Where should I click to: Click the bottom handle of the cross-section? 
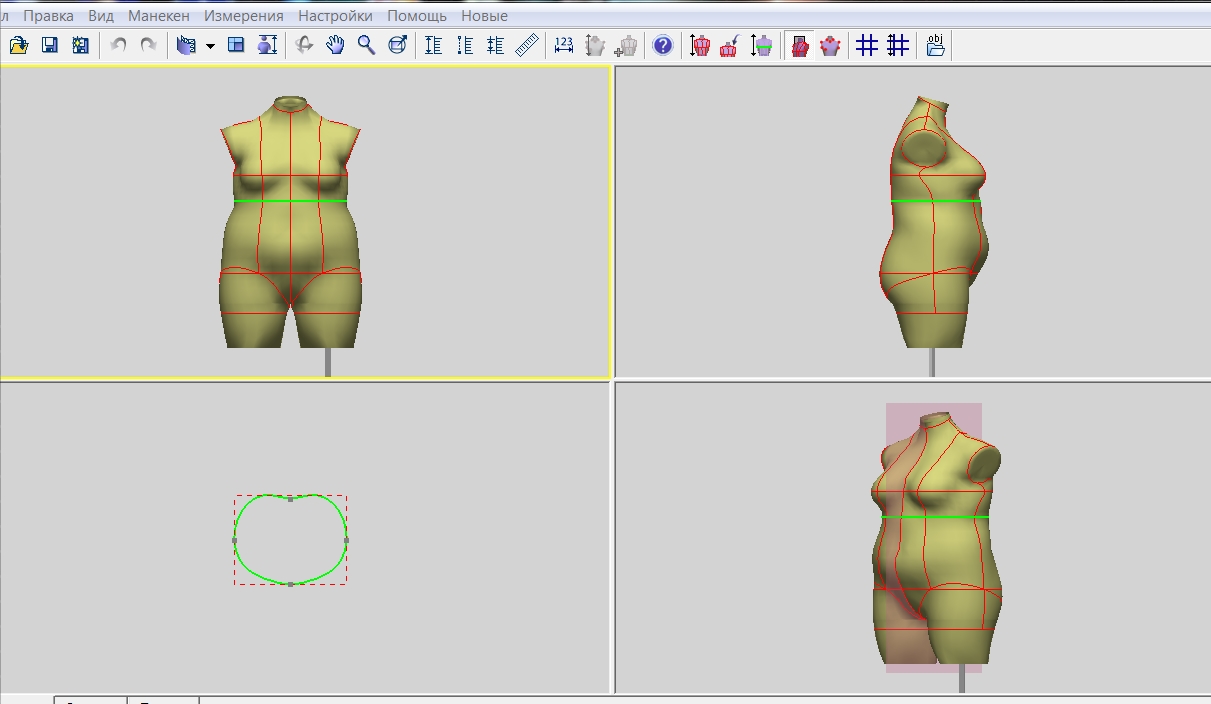pyautogui.click(x=291, y=584)
